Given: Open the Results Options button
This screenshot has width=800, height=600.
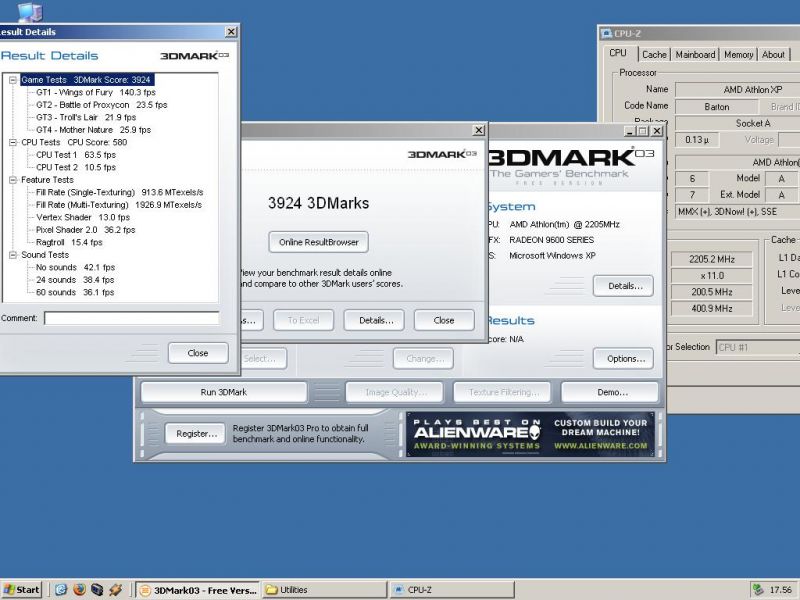Looking at the screenshot, I should tap(623, 359).
